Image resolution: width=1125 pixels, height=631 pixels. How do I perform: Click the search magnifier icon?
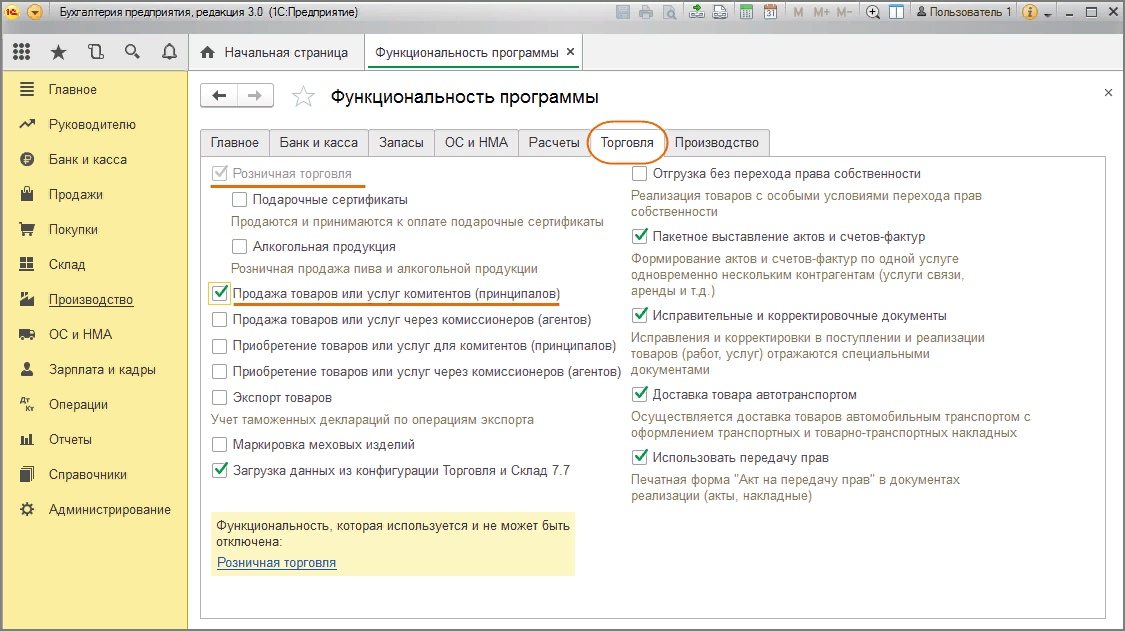pos(132,52)
